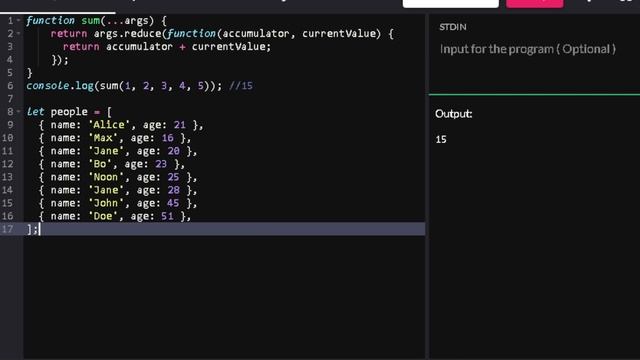The width and height of the screenshot is (640, 360).
Task: Click the 'let people = [' line
Action: [69, 112]
